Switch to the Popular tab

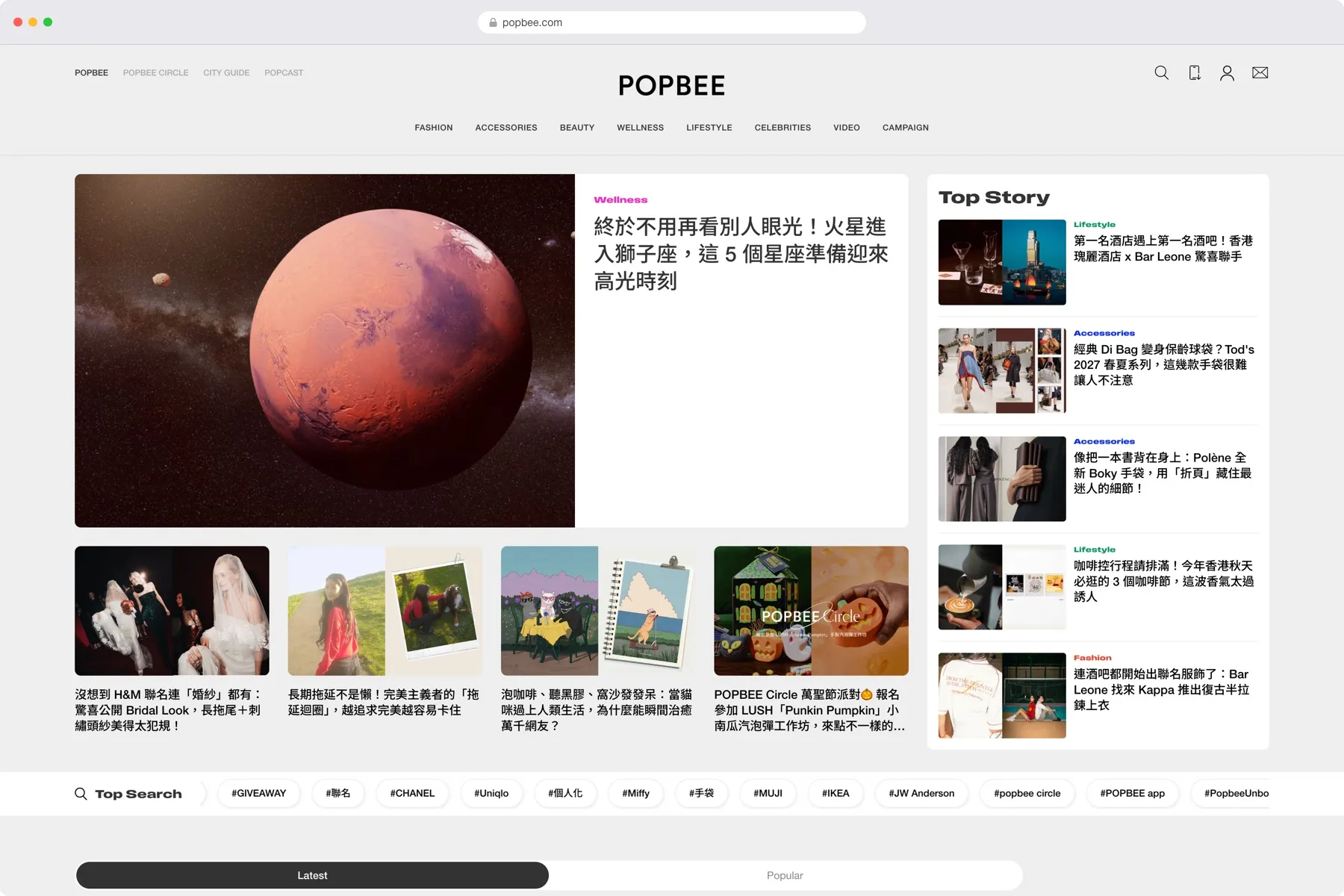[785, 875]
